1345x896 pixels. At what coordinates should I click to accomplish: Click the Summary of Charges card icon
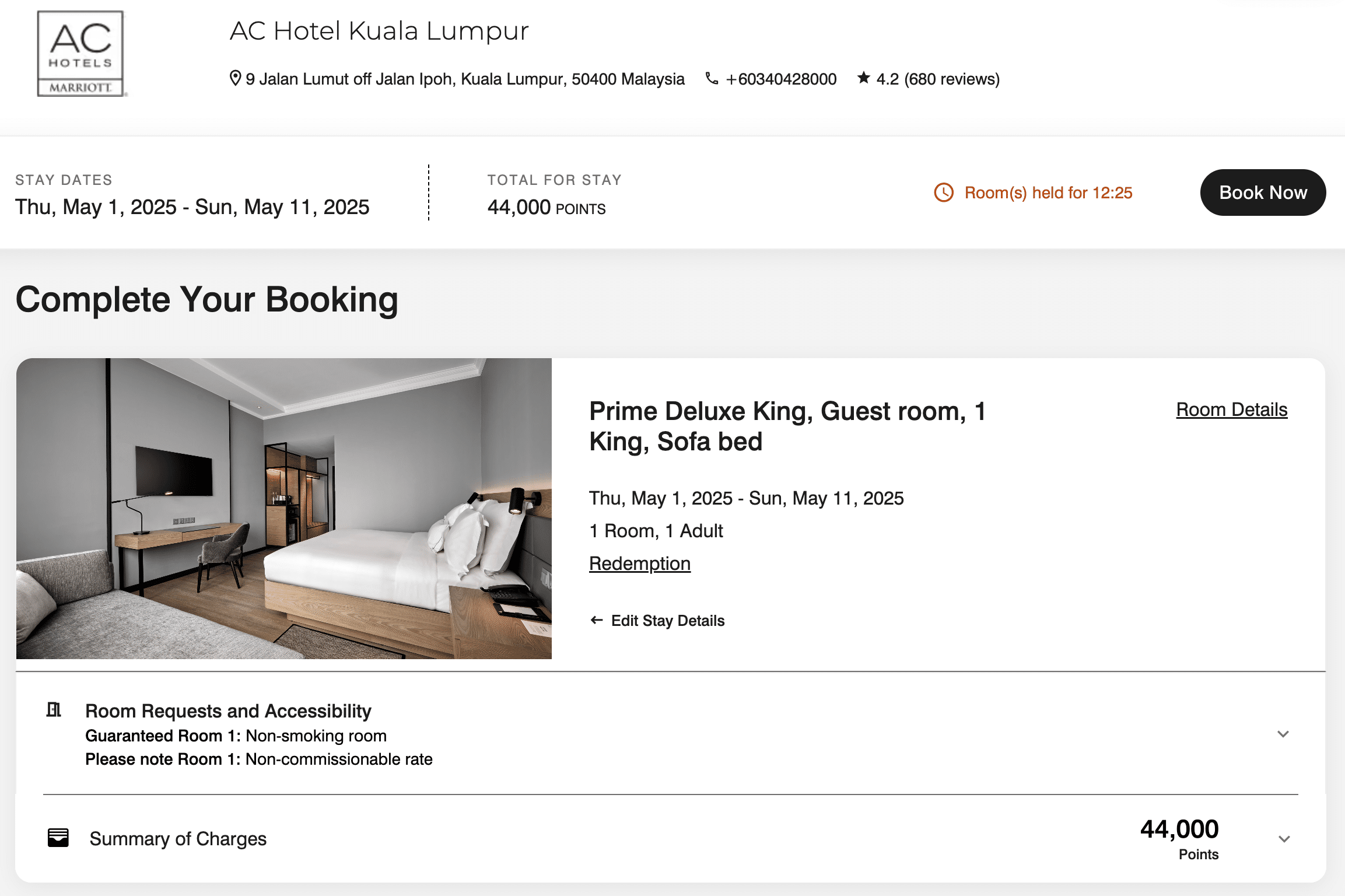pyautogui.click(x=59, y=837)
